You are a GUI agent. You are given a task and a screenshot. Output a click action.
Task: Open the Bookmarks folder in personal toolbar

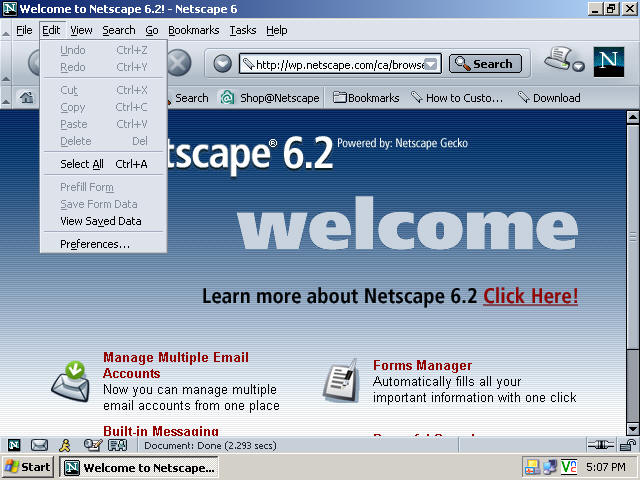point(366,98)
